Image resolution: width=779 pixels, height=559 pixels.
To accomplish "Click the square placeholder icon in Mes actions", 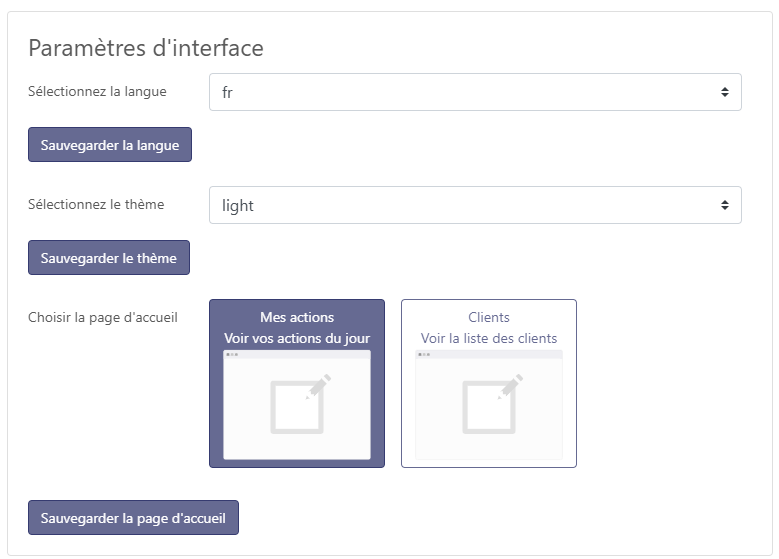I will (x=296, y=408).
